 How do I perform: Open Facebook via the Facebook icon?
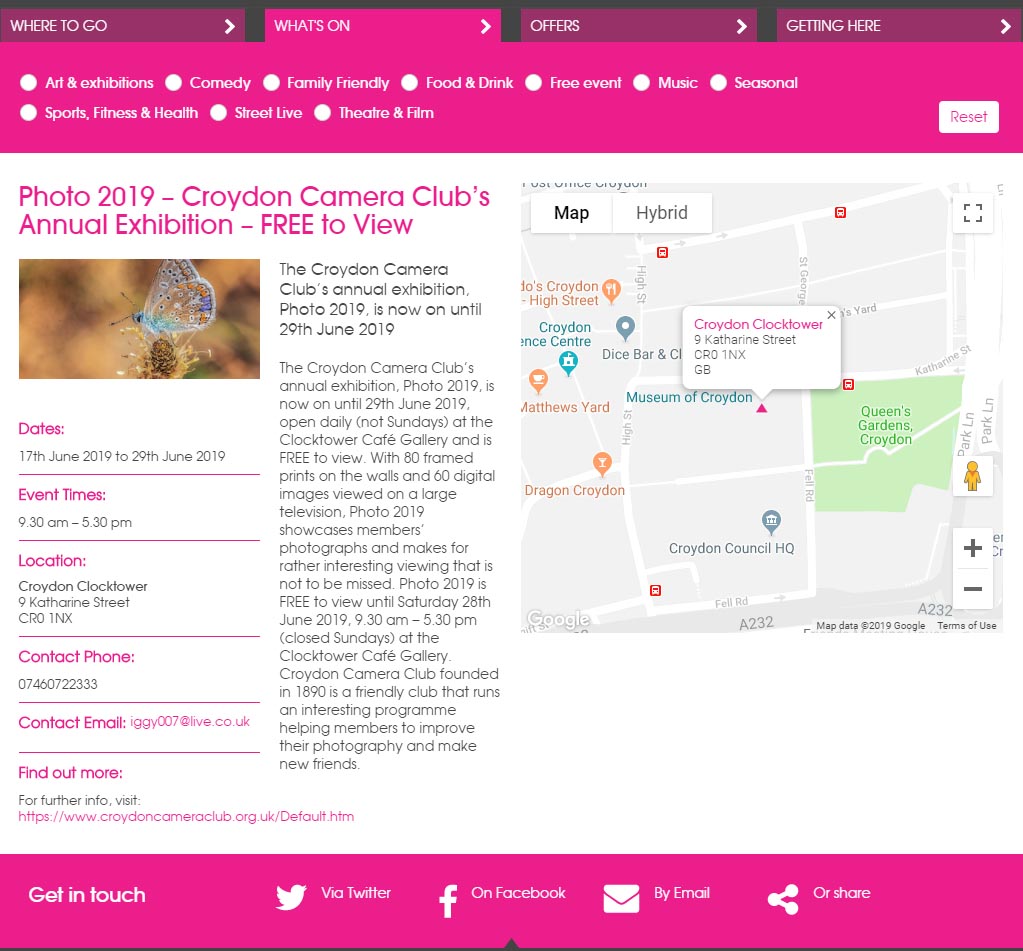tap(448, 899)
